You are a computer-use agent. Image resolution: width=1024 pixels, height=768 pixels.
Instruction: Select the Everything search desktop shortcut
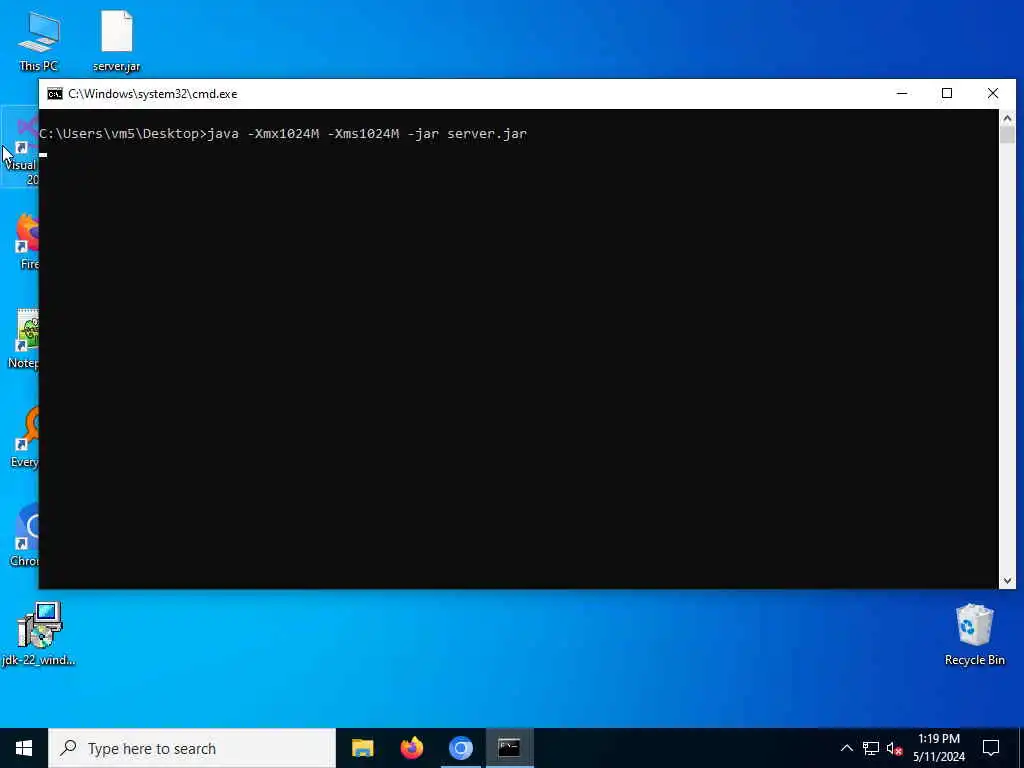coord(26,438)
